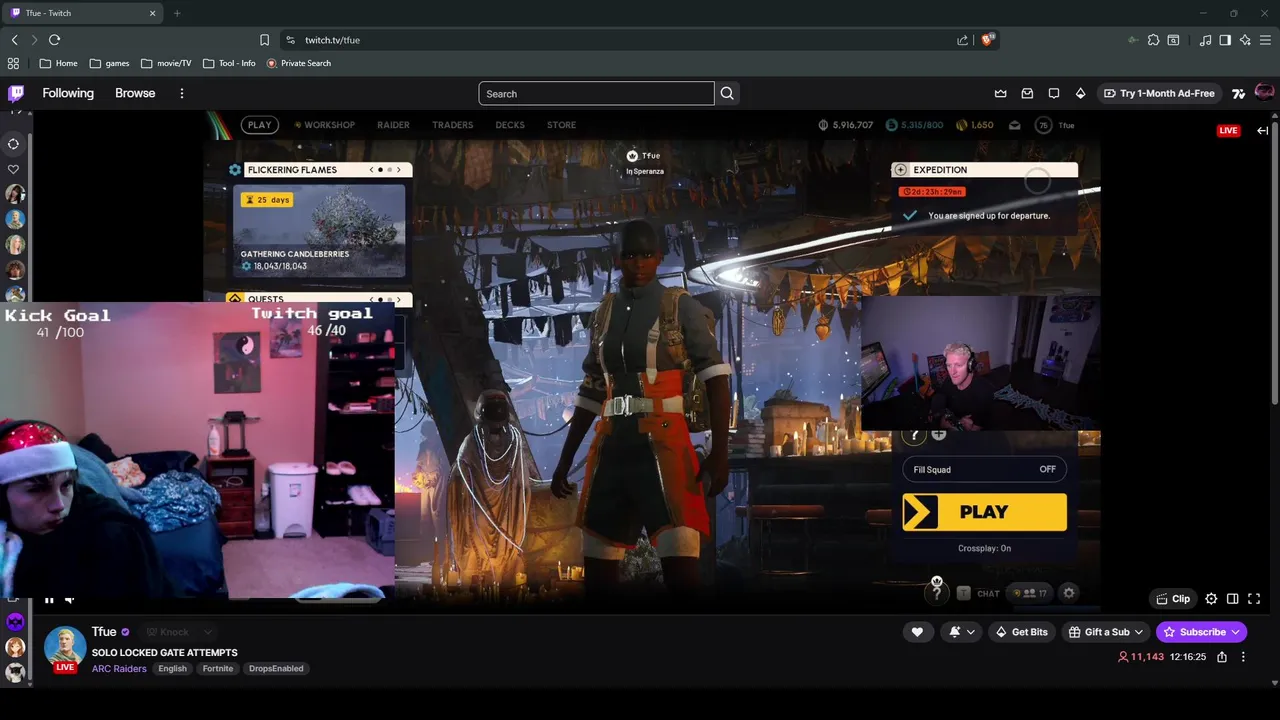
Task: Bookmark this page icon
Action: [x=264, y=40]
